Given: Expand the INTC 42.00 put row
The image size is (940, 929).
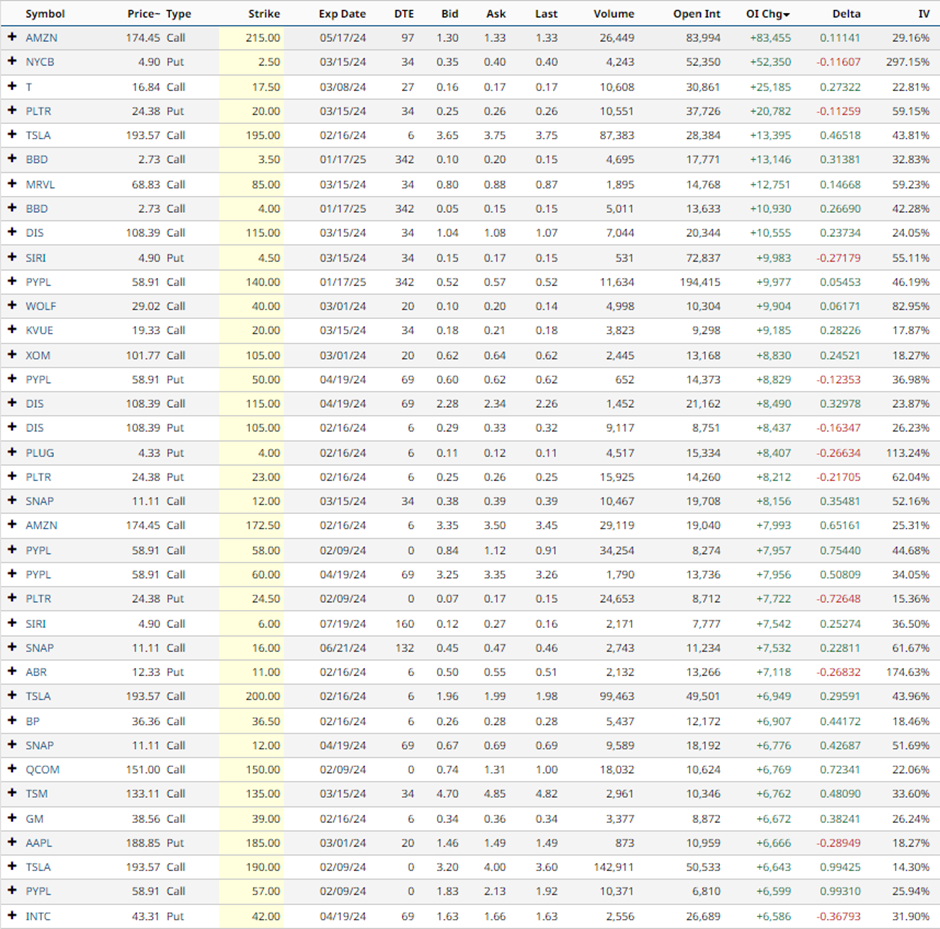Looking at the screenshot, I should tap(12, 915).
